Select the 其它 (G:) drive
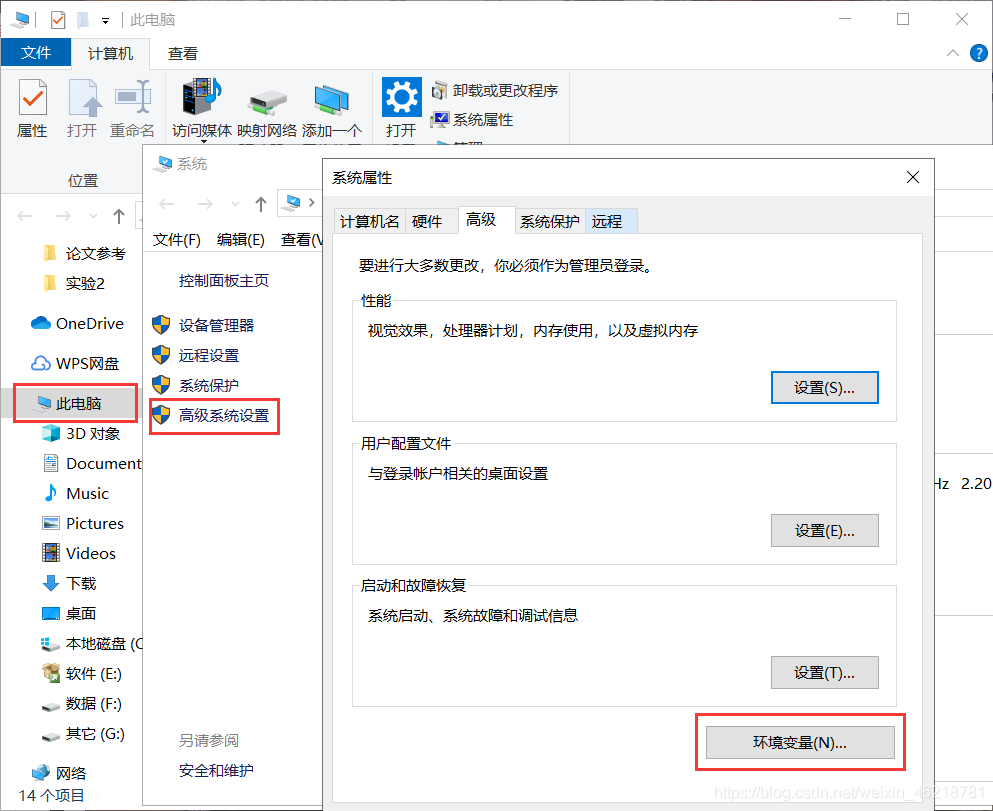This screenshot has width=993, height=811. (x=83, y=734)
